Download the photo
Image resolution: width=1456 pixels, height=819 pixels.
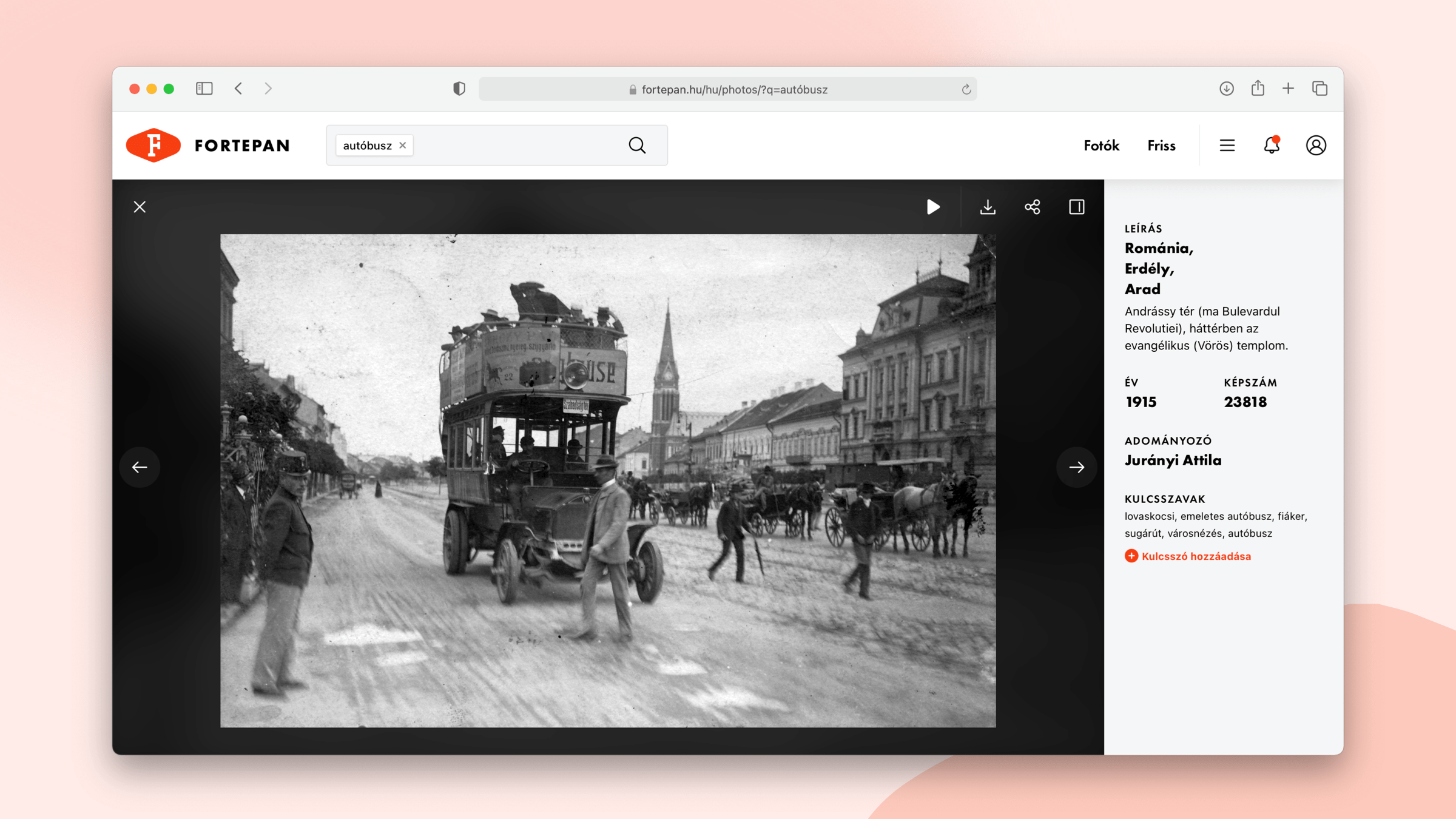click(987, 207)
